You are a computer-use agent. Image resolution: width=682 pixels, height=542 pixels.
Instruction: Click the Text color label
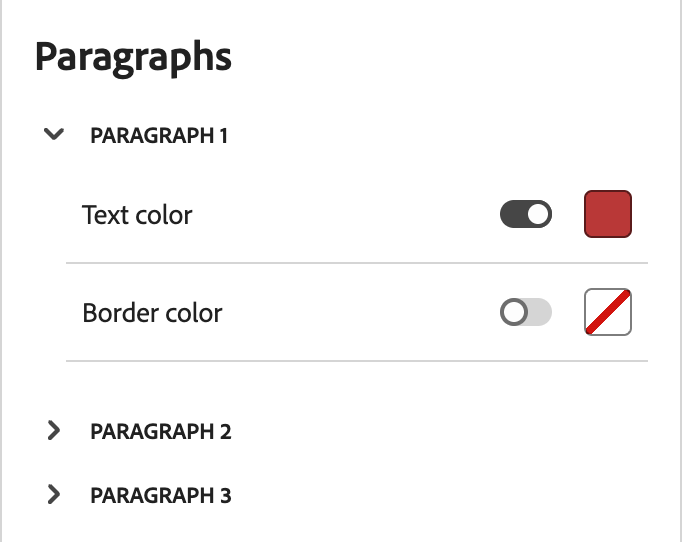point(137,215)
